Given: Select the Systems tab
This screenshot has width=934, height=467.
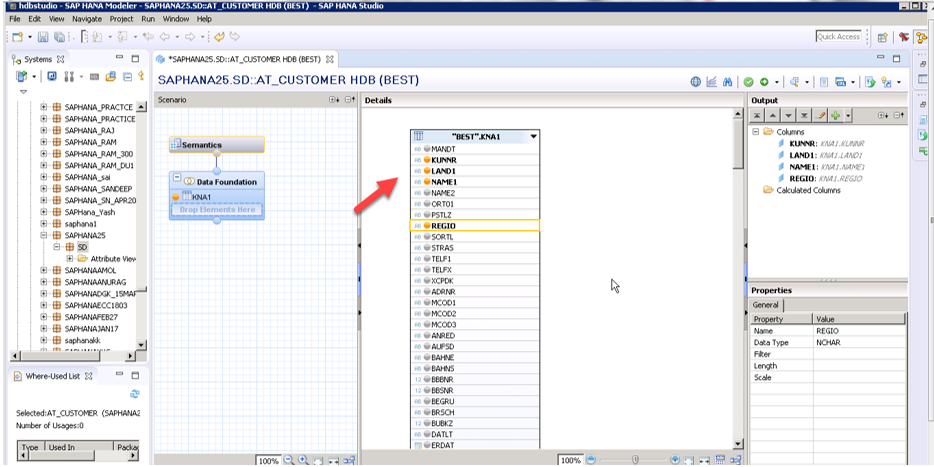Looking at the screenshot, I should [x=38, y=60].
